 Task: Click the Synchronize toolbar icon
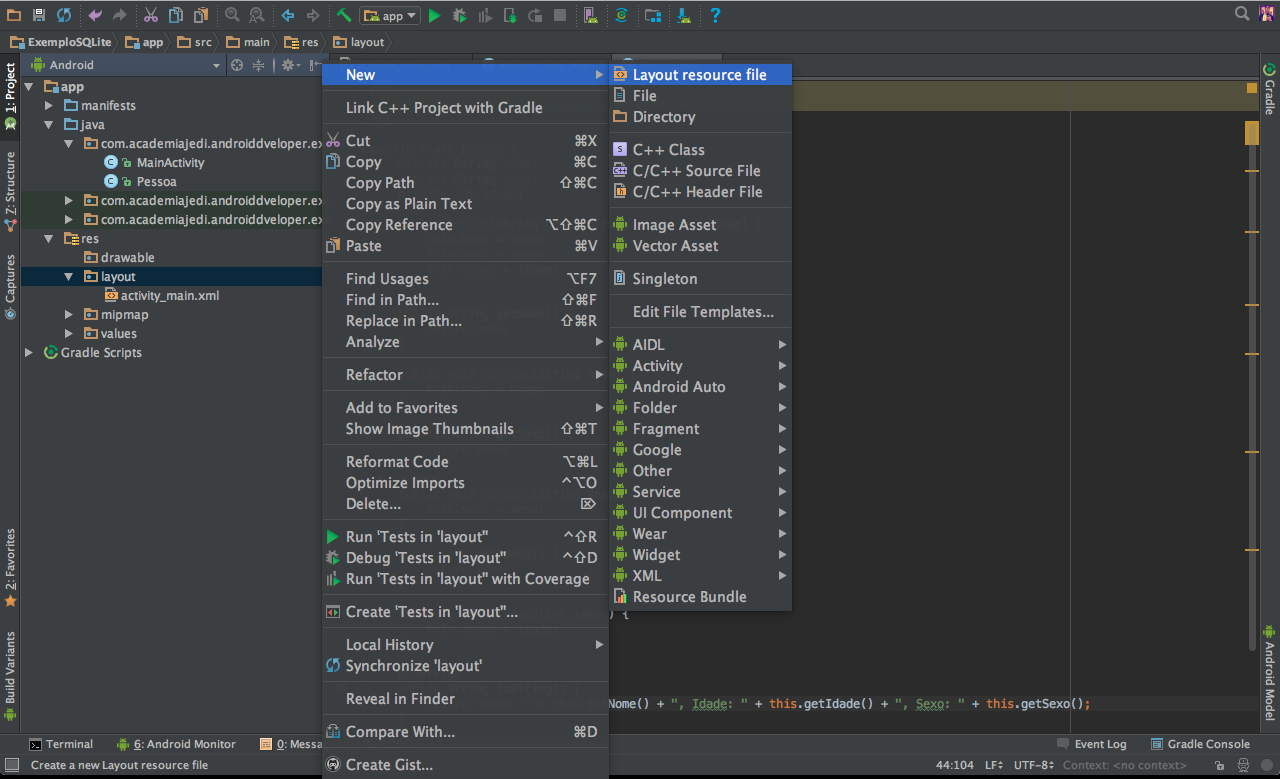pyautogui.click(x=64, y=15)
